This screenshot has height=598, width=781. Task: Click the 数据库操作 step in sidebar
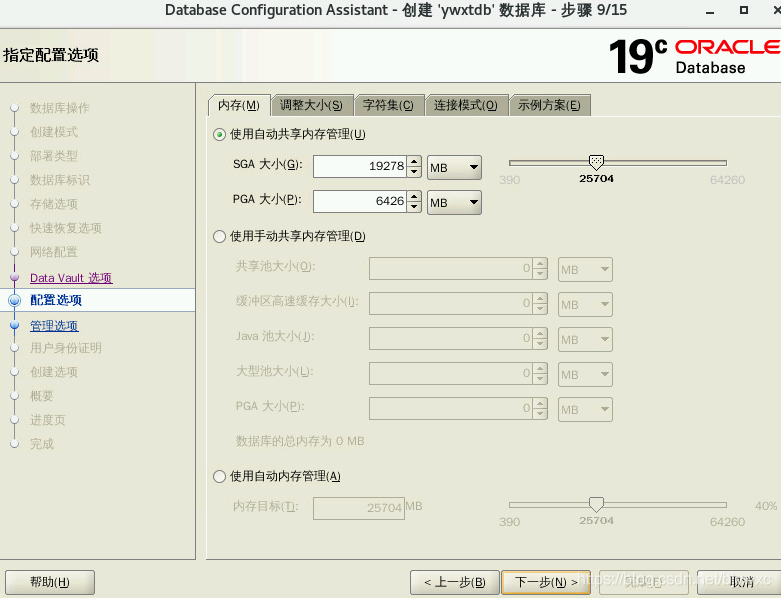pyautogui.click(x=60, y=108)
